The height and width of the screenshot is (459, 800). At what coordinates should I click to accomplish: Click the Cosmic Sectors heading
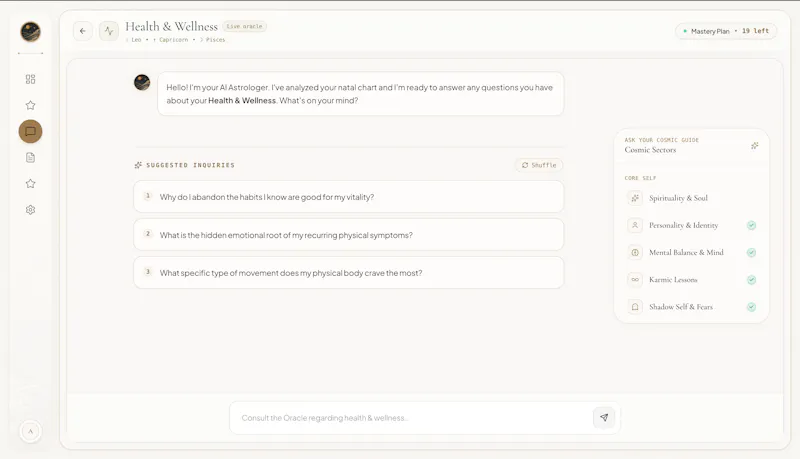coord(650,150)
